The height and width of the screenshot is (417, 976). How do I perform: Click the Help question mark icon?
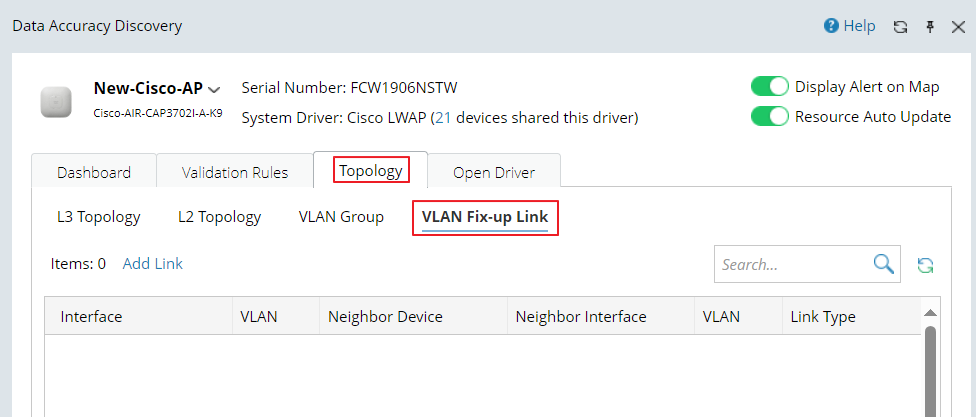[831, 26]
